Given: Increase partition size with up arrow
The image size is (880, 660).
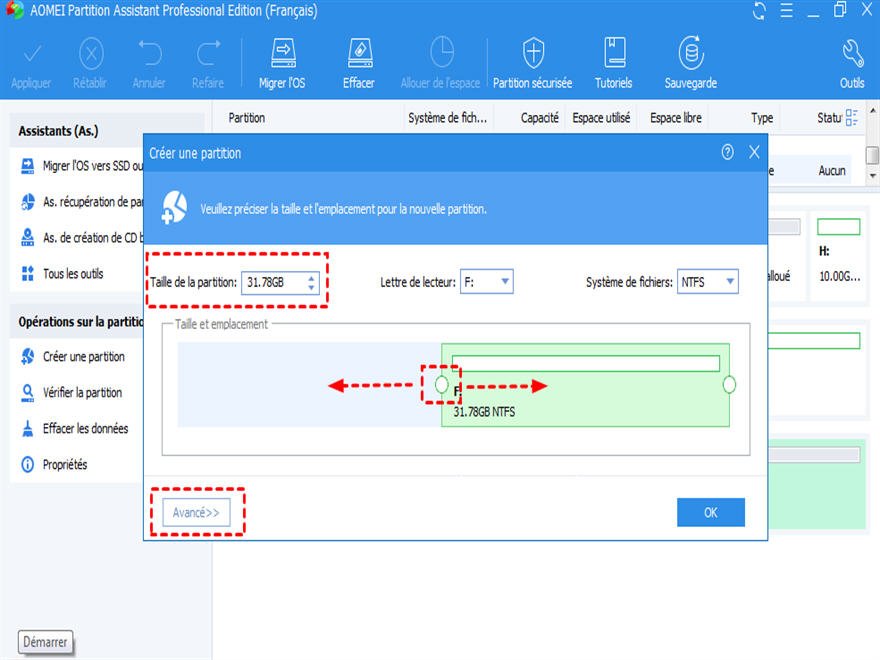Looking at the screenshot, I should pyautogui.click(x=311, y=277).
